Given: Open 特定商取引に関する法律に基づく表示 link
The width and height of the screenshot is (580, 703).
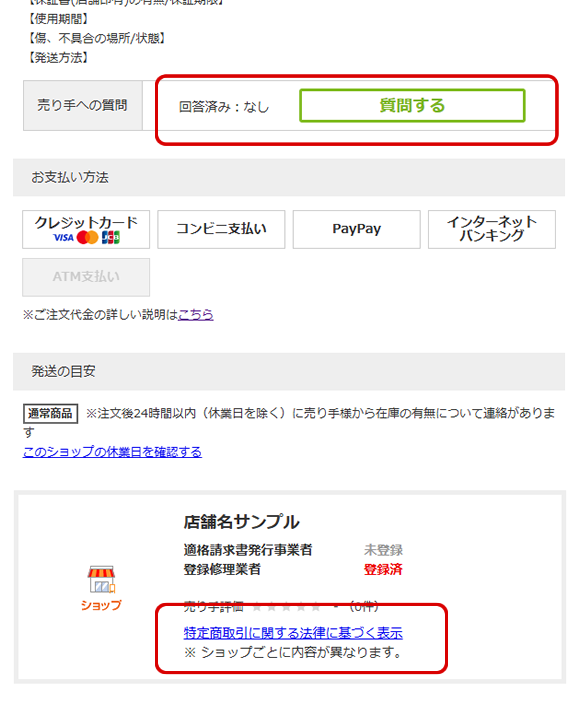Looking at the screenshot, I should coord(293,633).
